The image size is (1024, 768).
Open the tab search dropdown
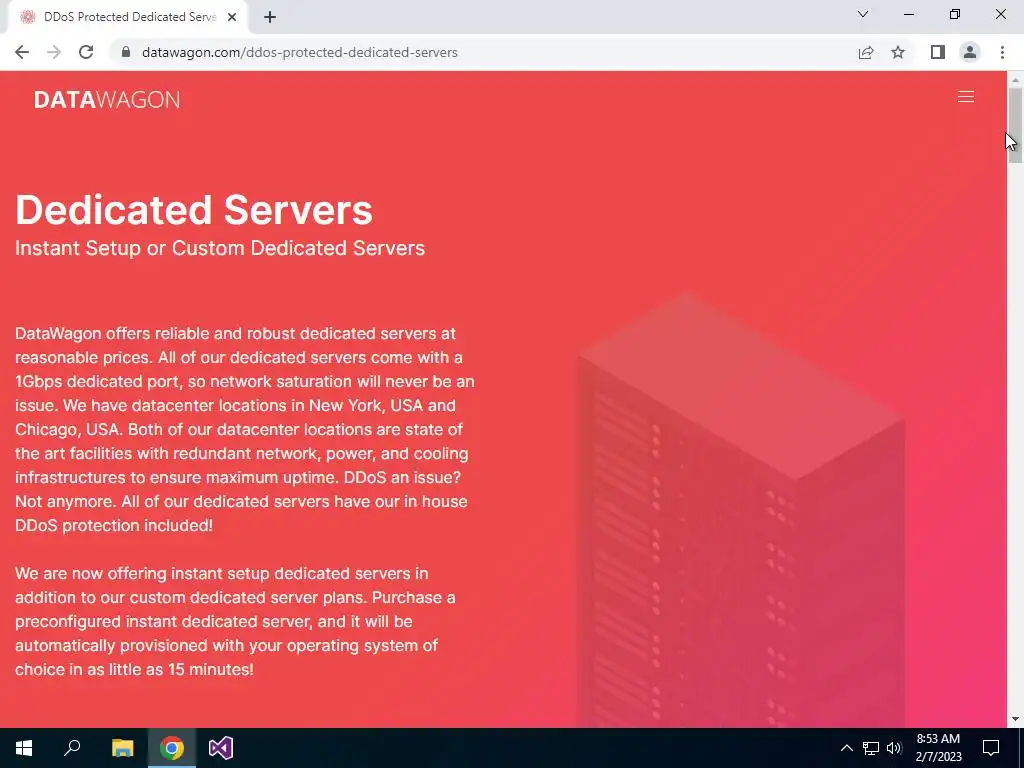click(x=863, y=14)
